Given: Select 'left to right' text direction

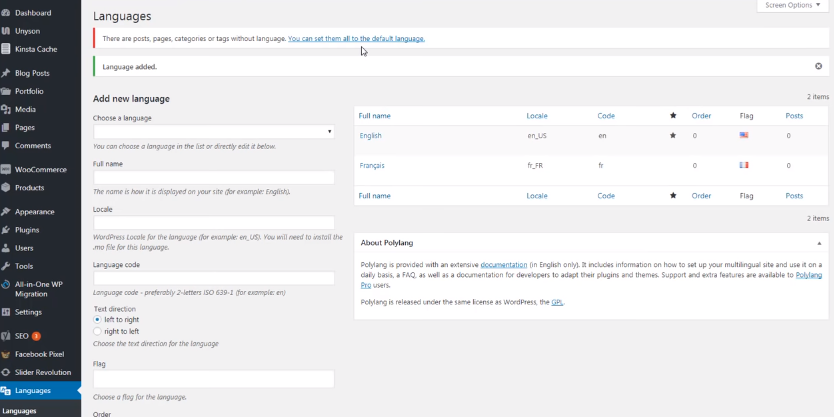Looking at the screenshot, I should (x=97, y=320).
